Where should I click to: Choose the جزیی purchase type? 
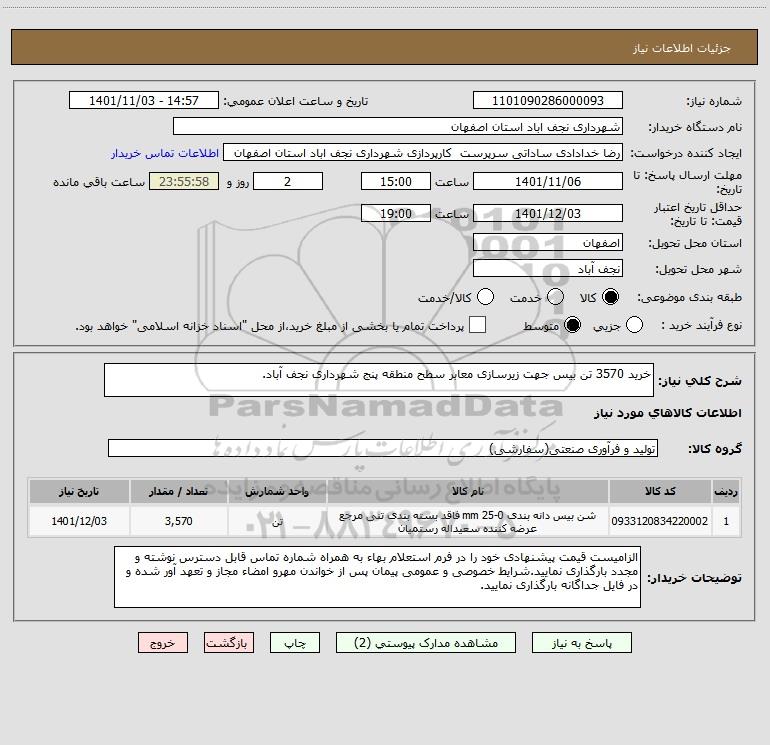[x=634, y=325]
